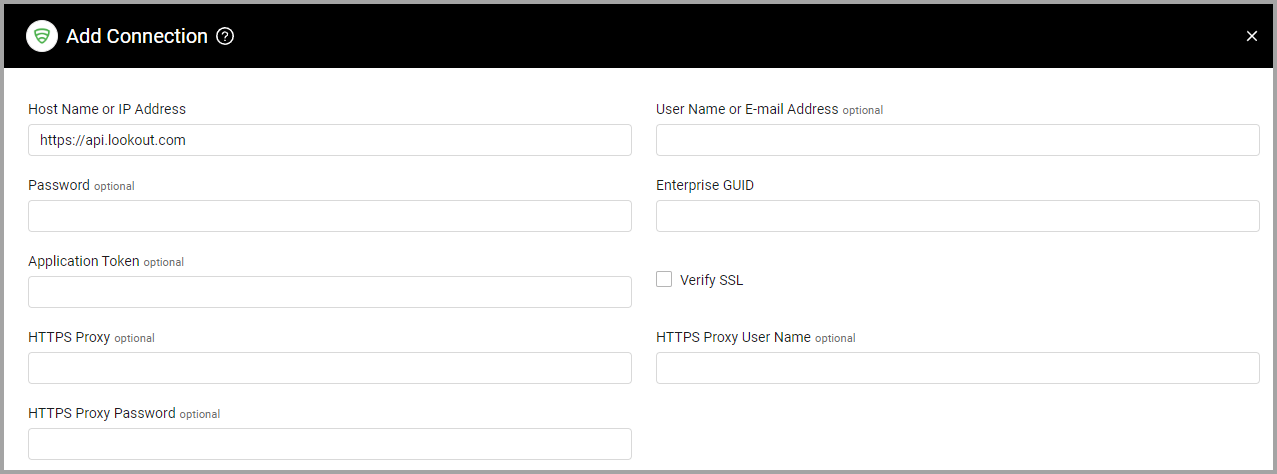Select the User Name or E-mail Address field
The width and height of the screenshot is (1277, 474).
tap(958, 140)
